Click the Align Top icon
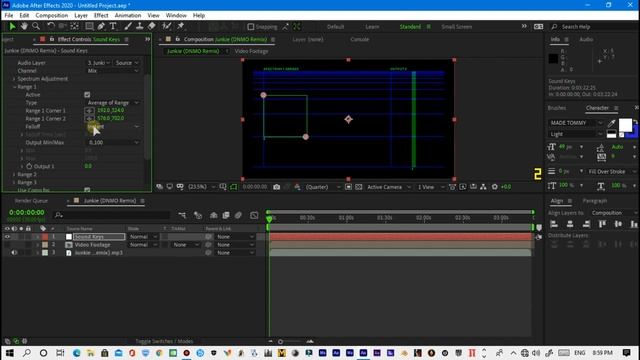This screenshot has width=640, height=360. [x=602, y=224]
